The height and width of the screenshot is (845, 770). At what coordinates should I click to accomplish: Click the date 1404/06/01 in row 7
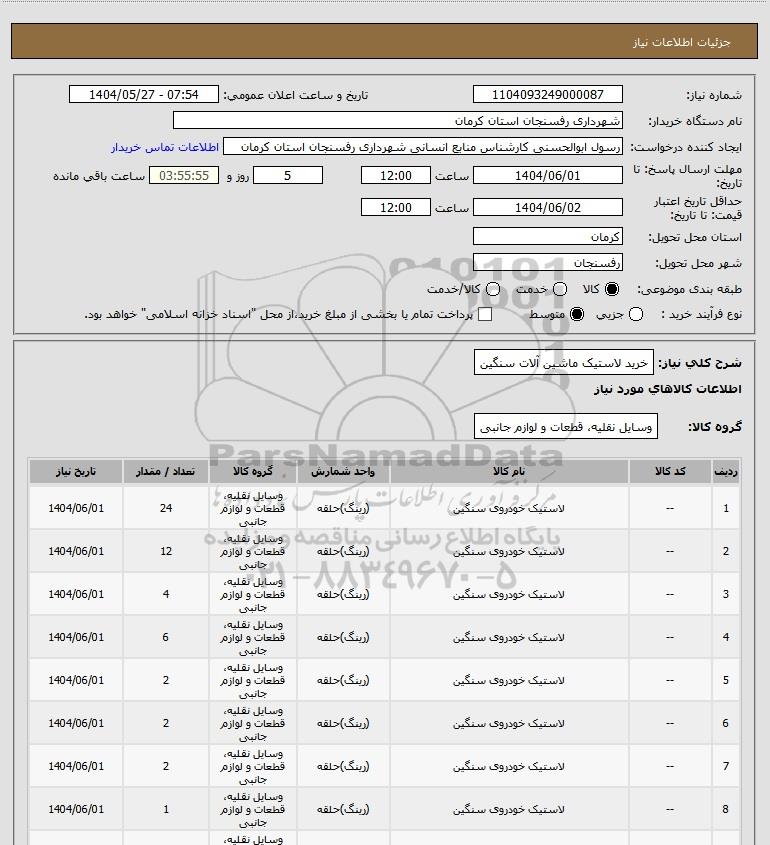click(76, 766)
